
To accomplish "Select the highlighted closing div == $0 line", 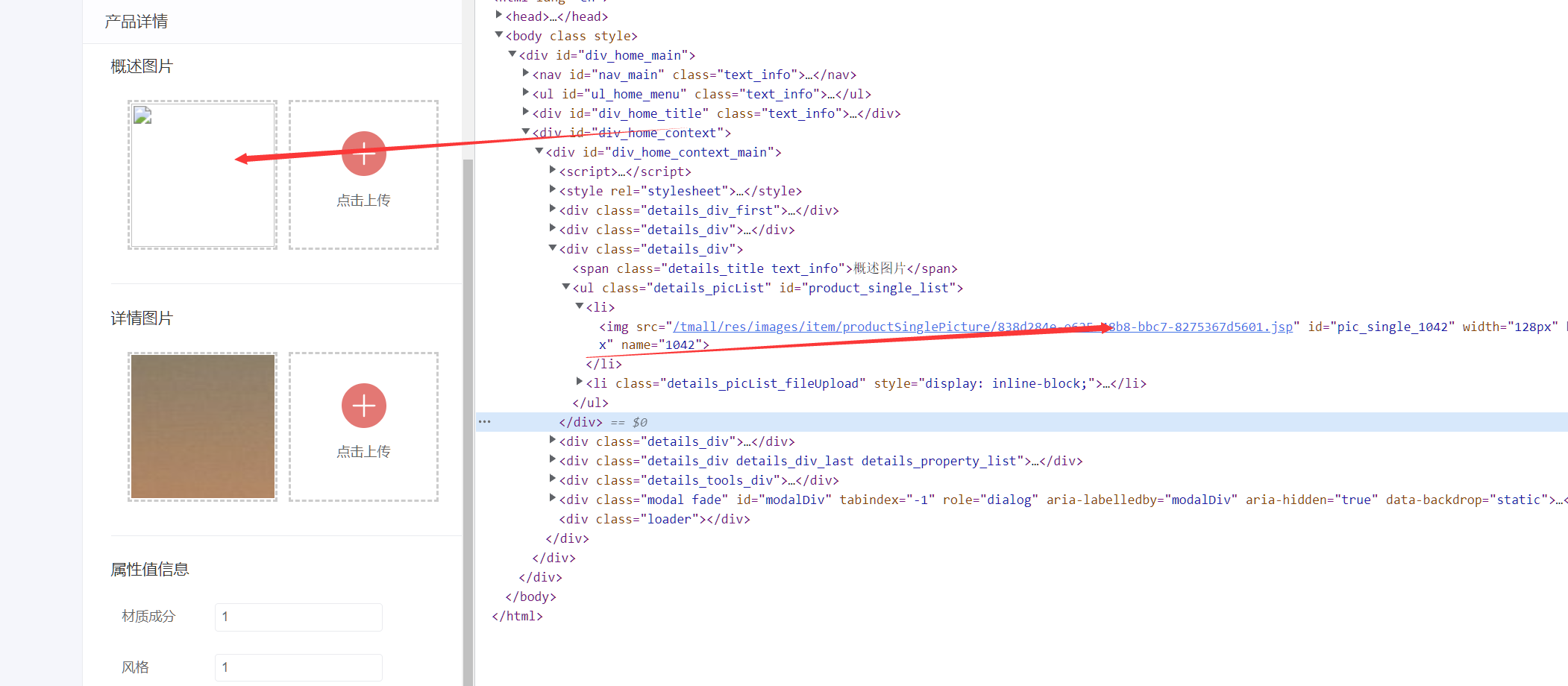I will [x=1022, y=422].
